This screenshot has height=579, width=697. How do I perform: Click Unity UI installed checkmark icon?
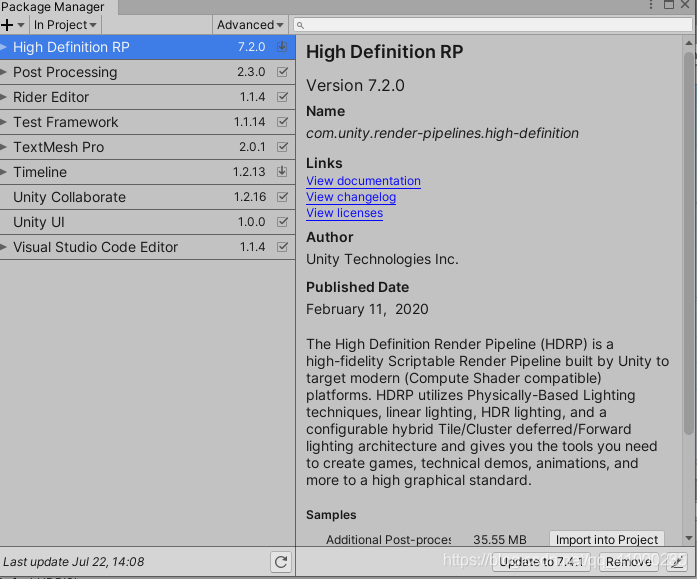(282, 221)
